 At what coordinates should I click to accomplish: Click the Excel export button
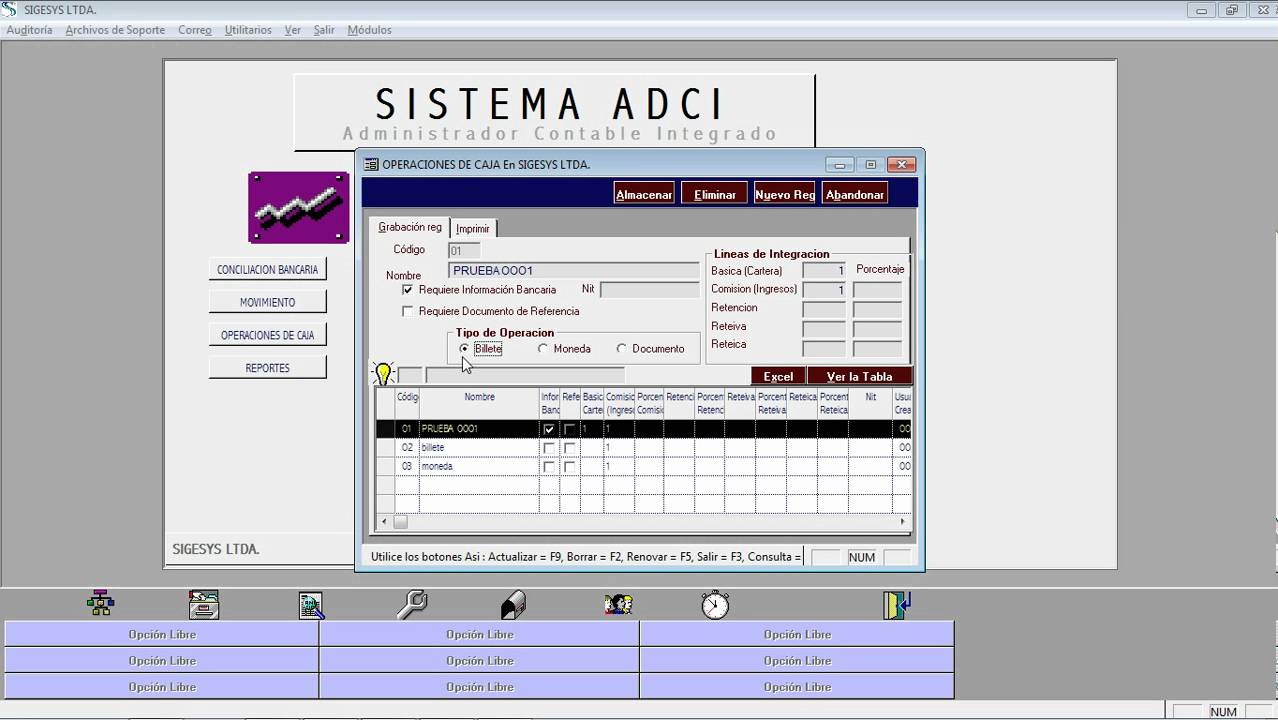tap(778, 376)
